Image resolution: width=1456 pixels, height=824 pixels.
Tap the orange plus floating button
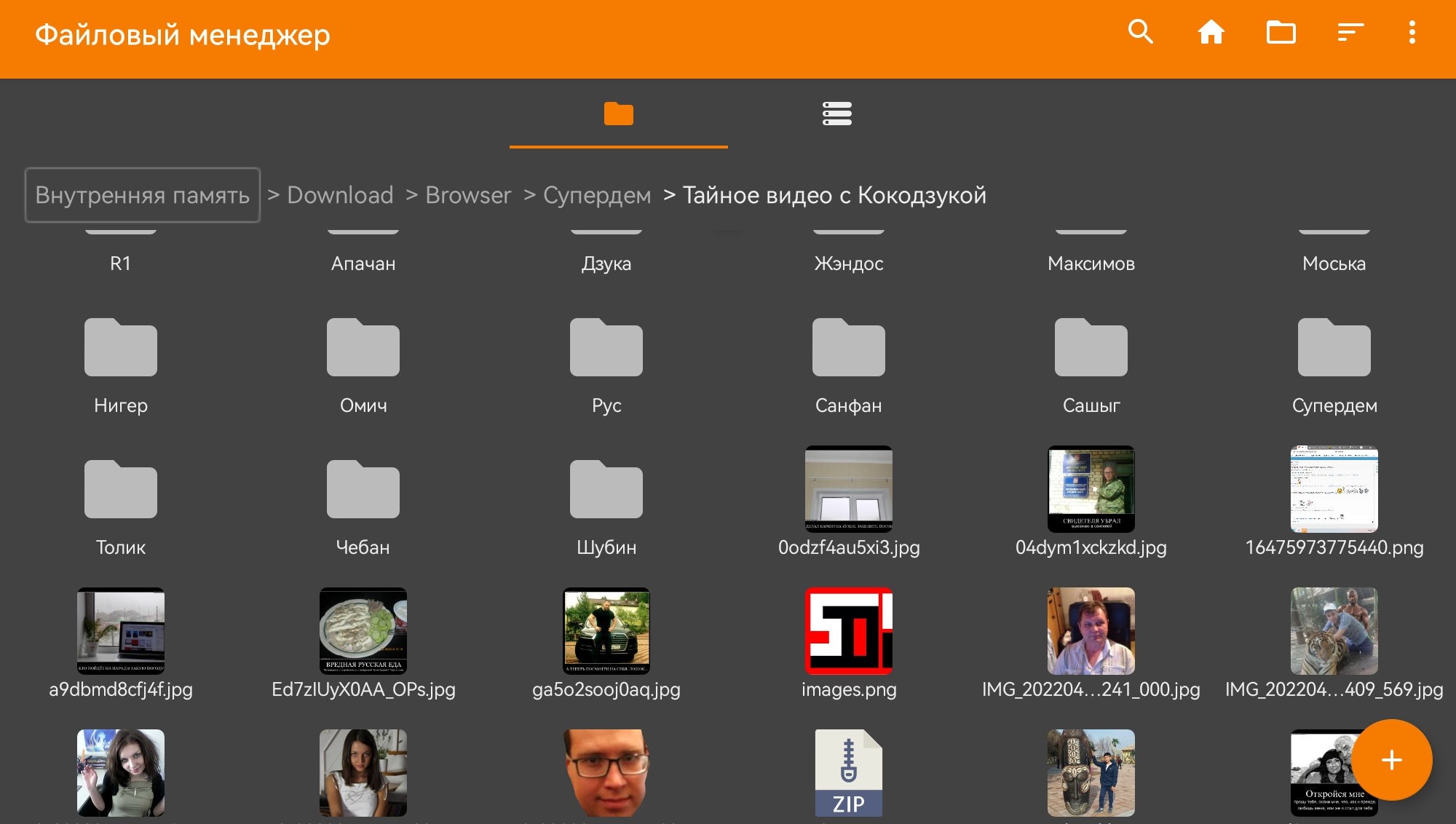point(1391,760)
